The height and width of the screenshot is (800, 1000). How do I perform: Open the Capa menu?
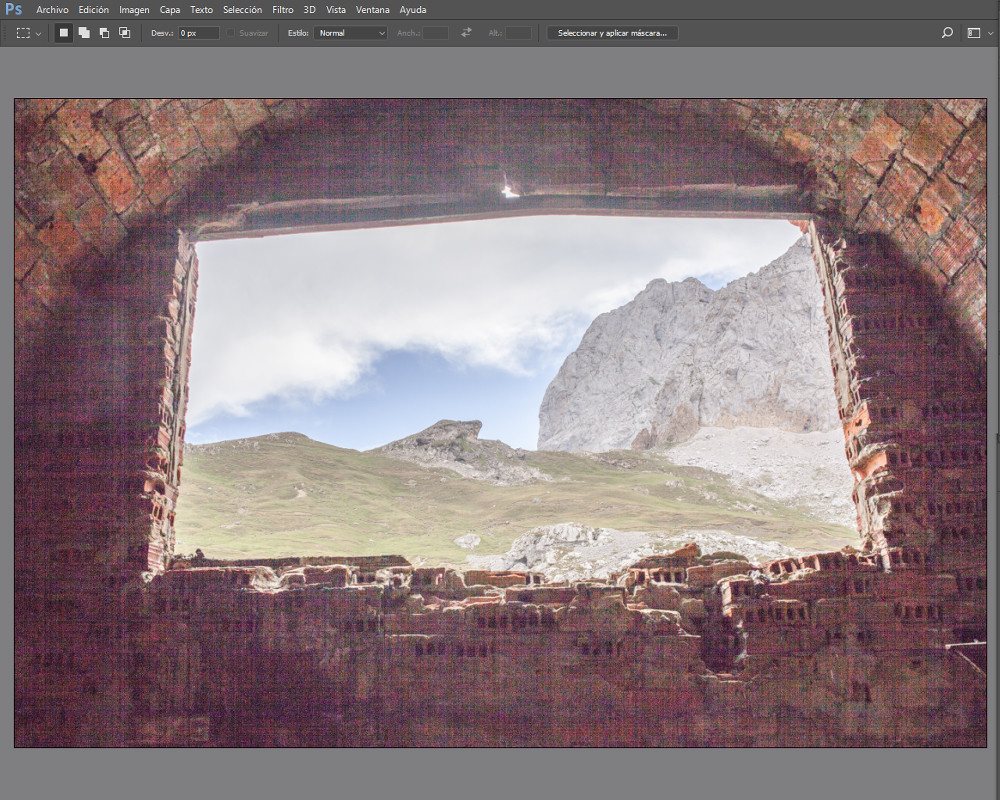170,10
